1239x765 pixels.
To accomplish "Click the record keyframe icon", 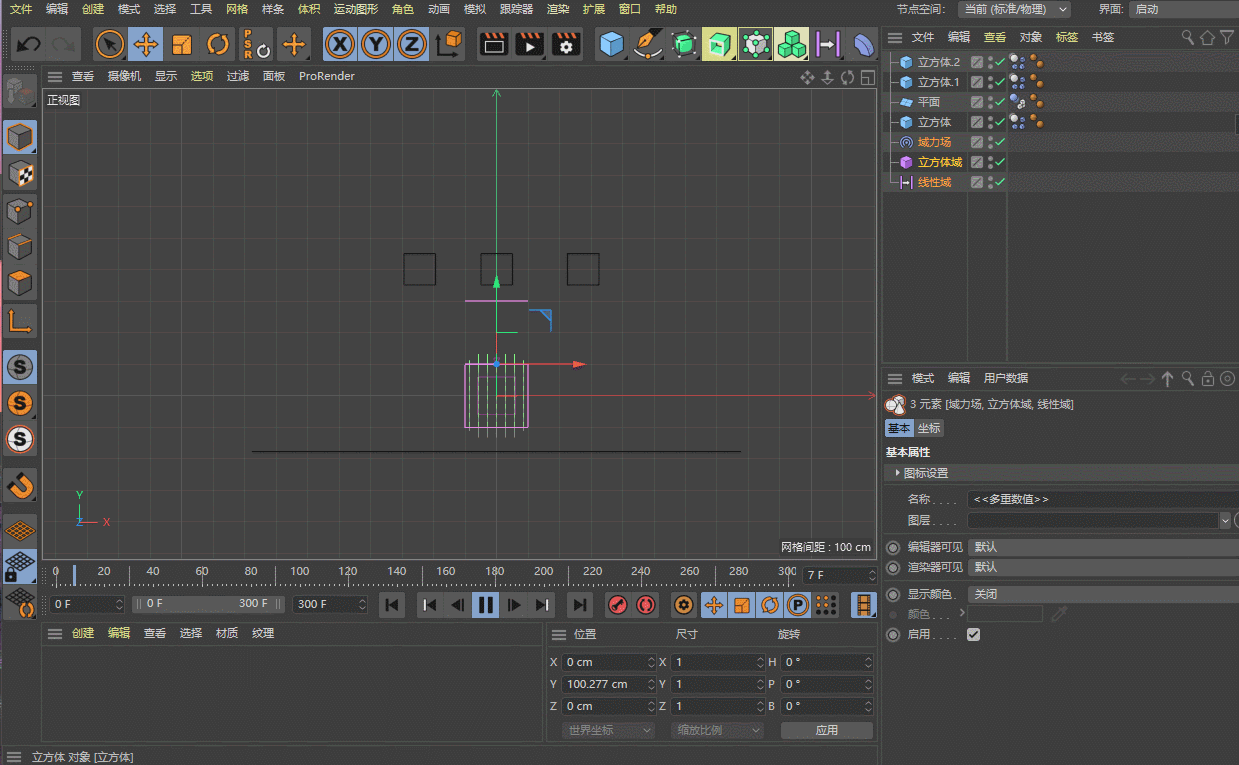I will (618, 604).
